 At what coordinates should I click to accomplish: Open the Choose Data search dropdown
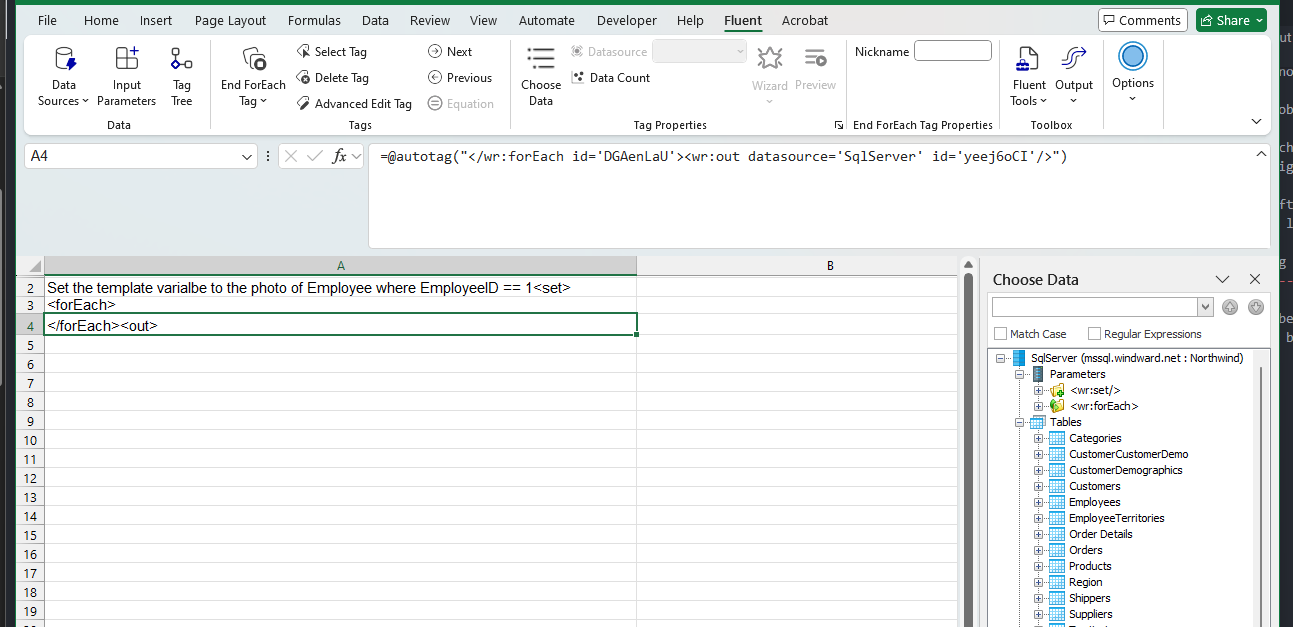pyautogui.click(x=1205, y=307)
